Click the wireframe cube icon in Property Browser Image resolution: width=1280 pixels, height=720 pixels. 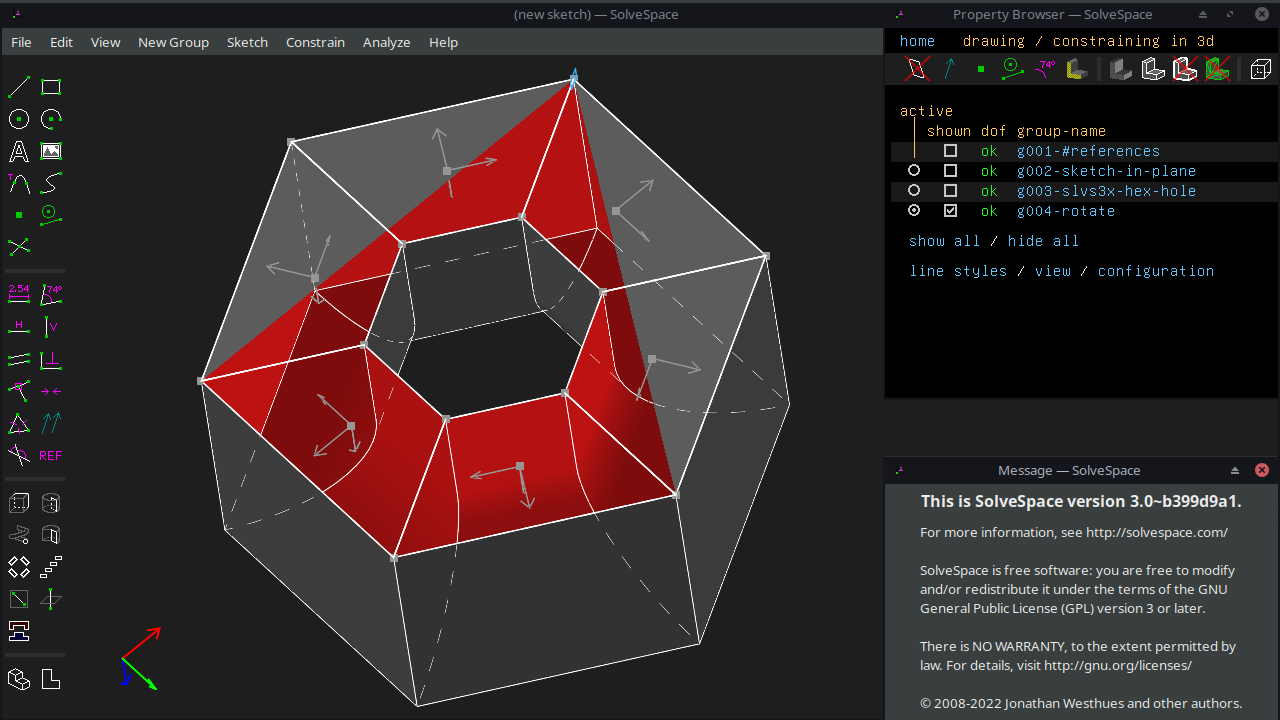point(1260,69)
